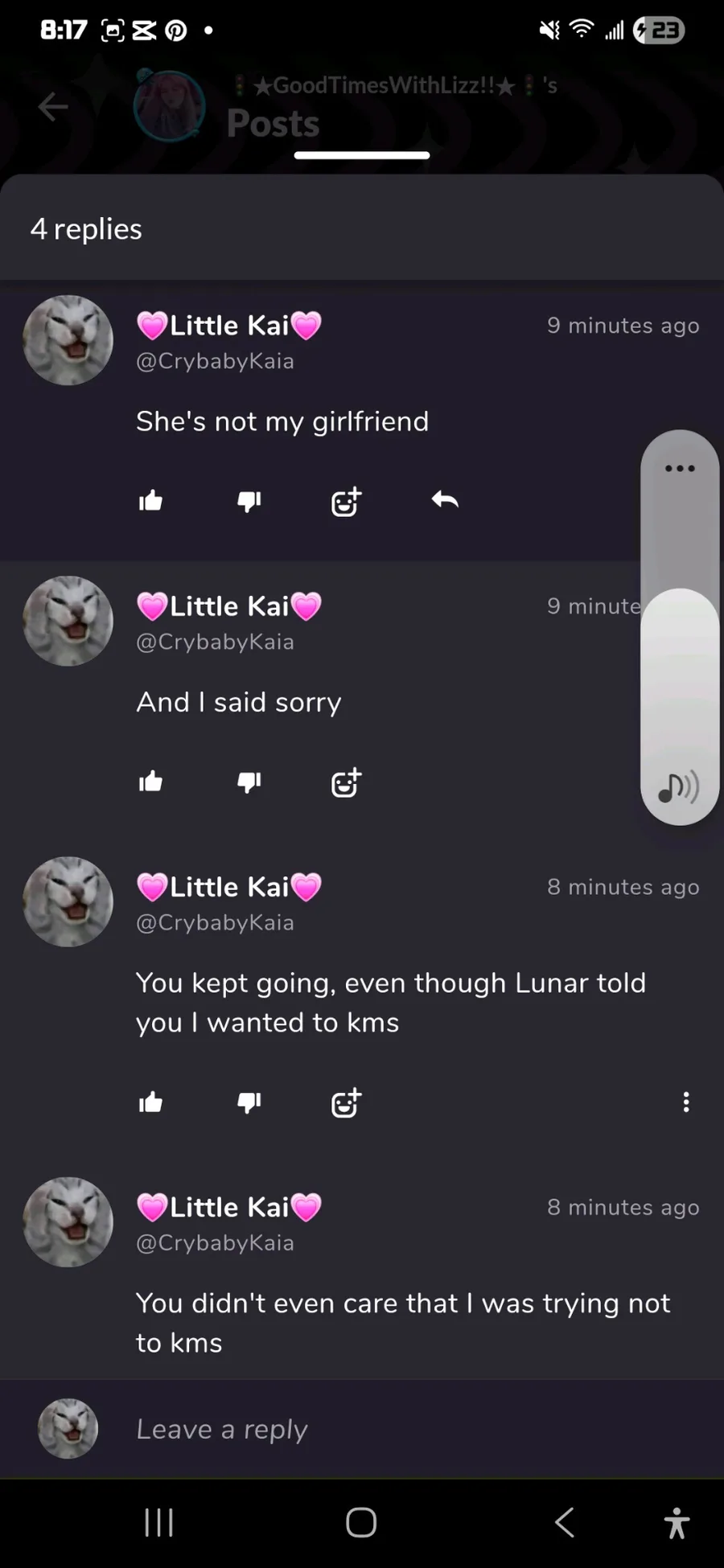Expand volume panel with three-dots button

coord(680,468)
